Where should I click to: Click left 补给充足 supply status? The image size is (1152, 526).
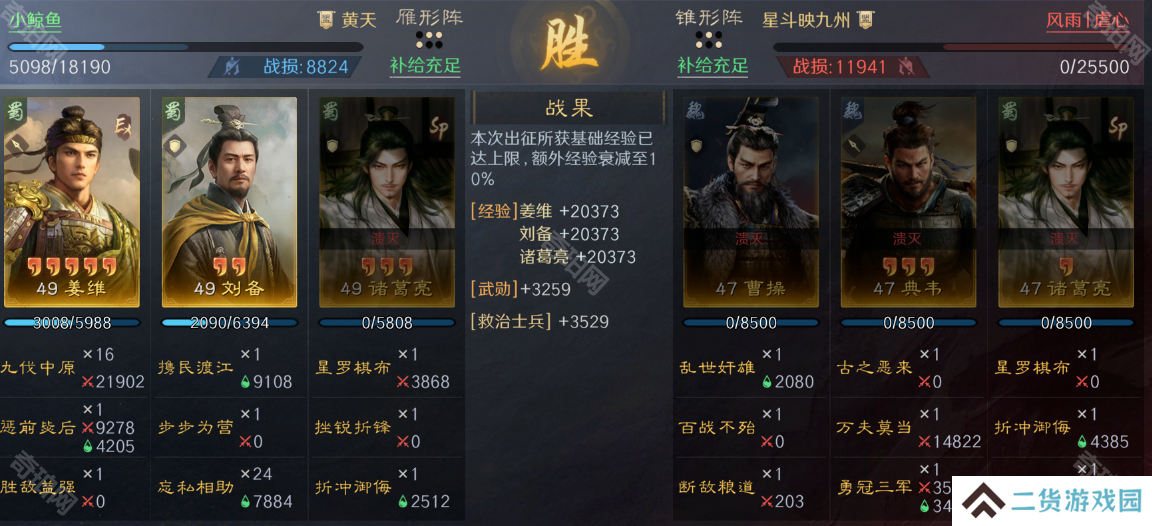coord(425,66)
